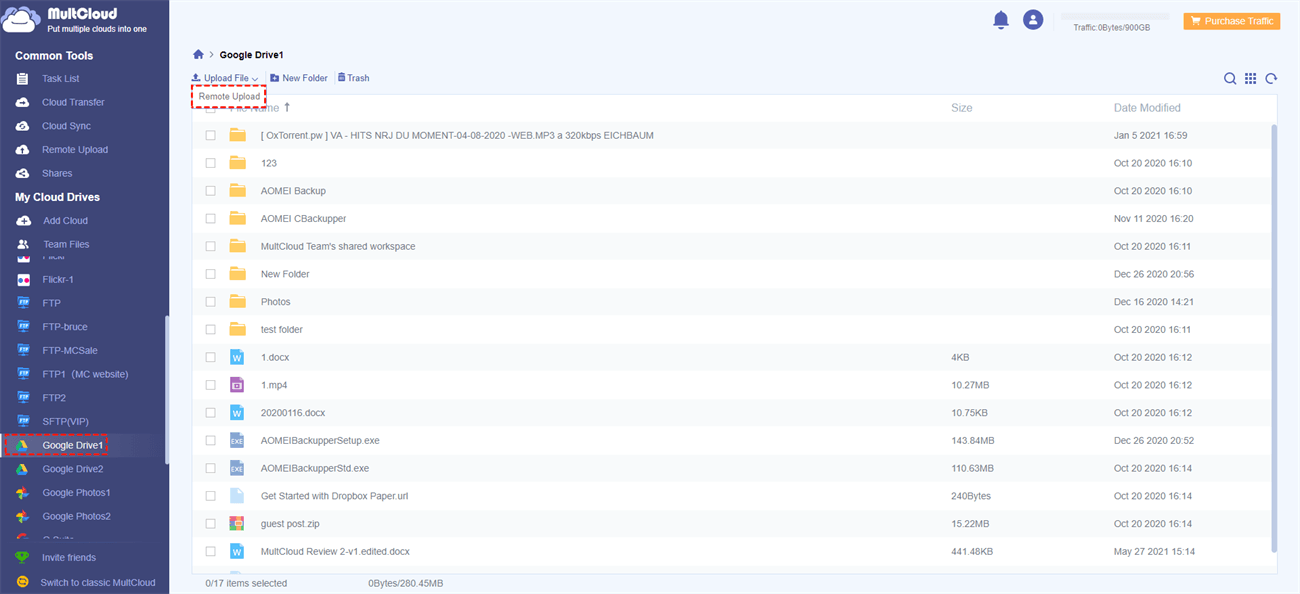Screen dimensions: 1300x594
Task: Check the box next to 1.docx
Action: [210, 357]
